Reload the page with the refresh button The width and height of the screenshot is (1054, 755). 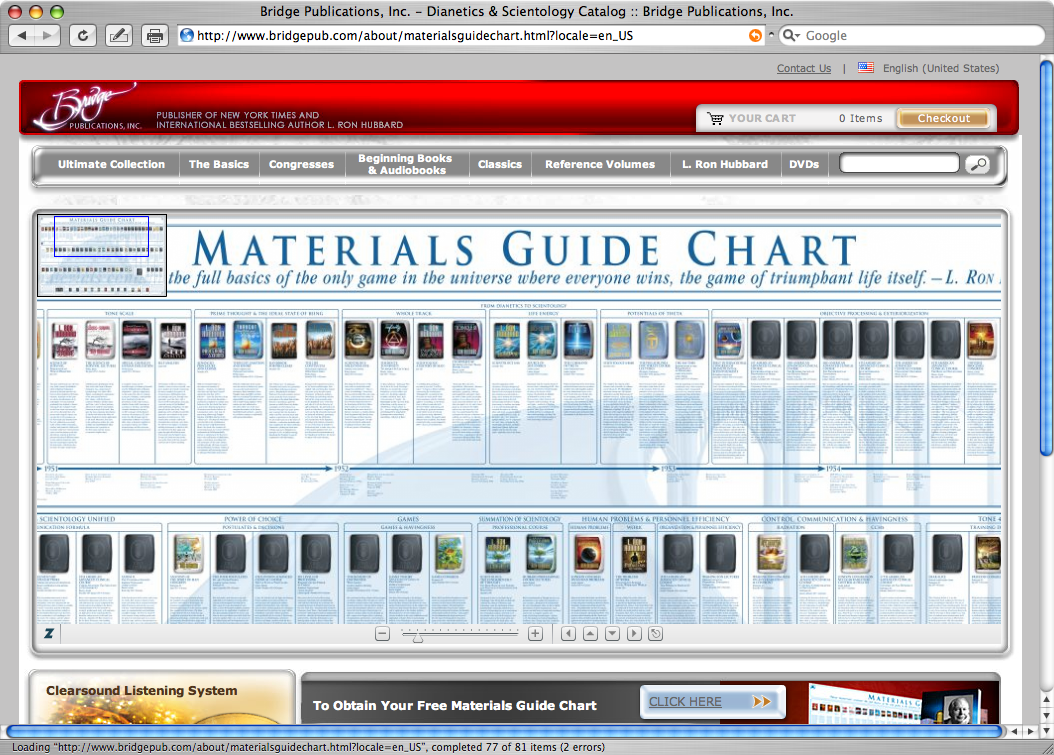(83, 36)
